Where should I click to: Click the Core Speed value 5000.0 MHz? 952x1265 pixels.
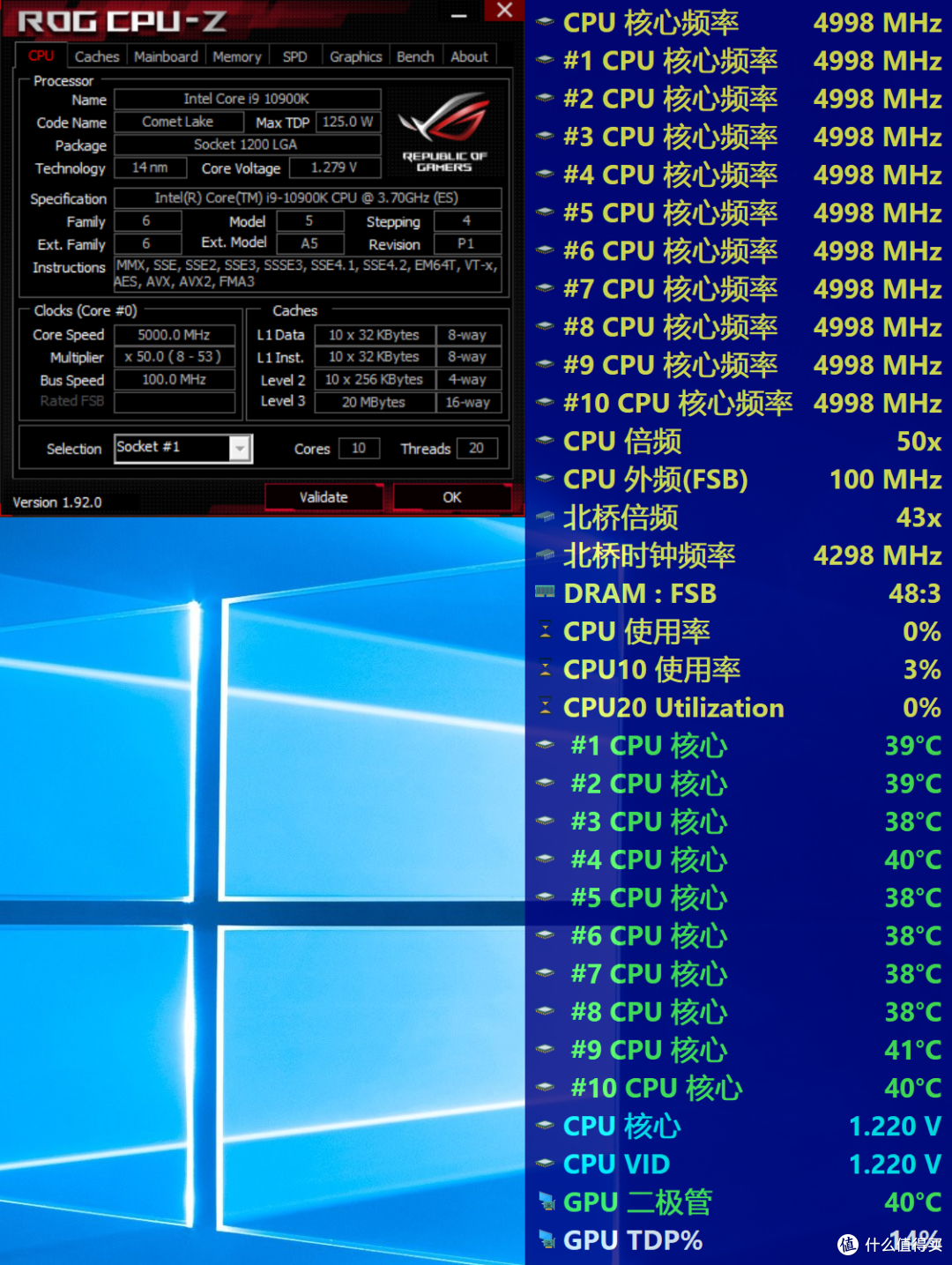(x=174, y=335)
